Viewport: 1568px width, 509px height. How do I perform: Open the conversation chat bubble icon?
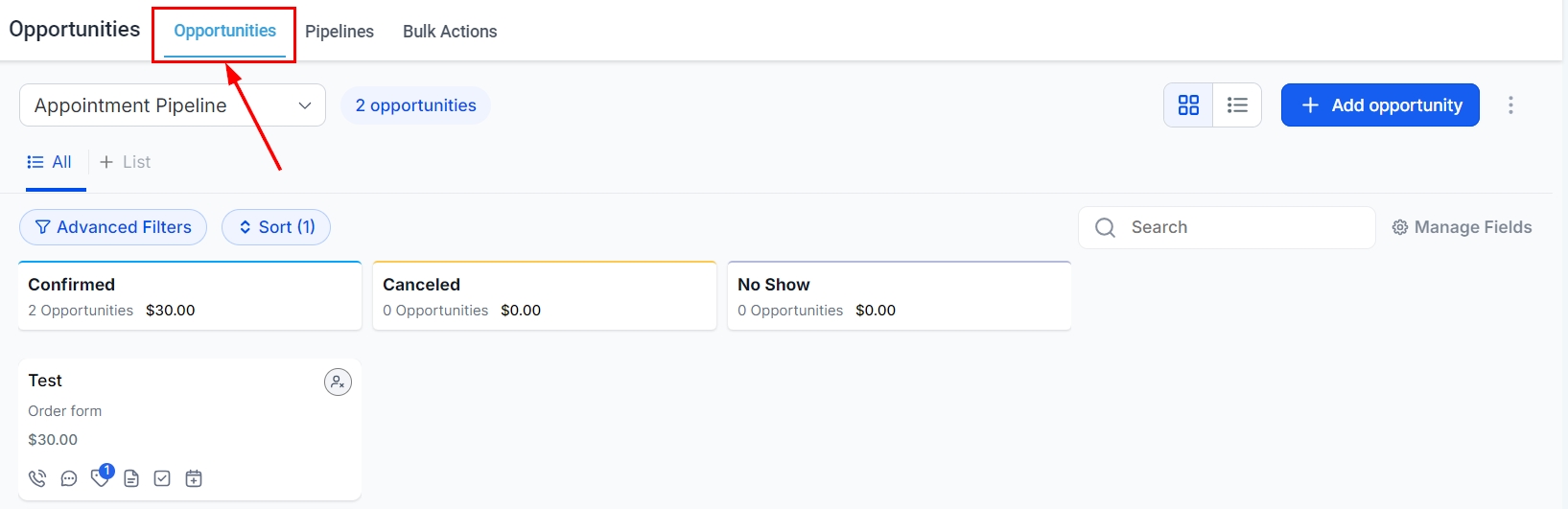tap(69, 478)
